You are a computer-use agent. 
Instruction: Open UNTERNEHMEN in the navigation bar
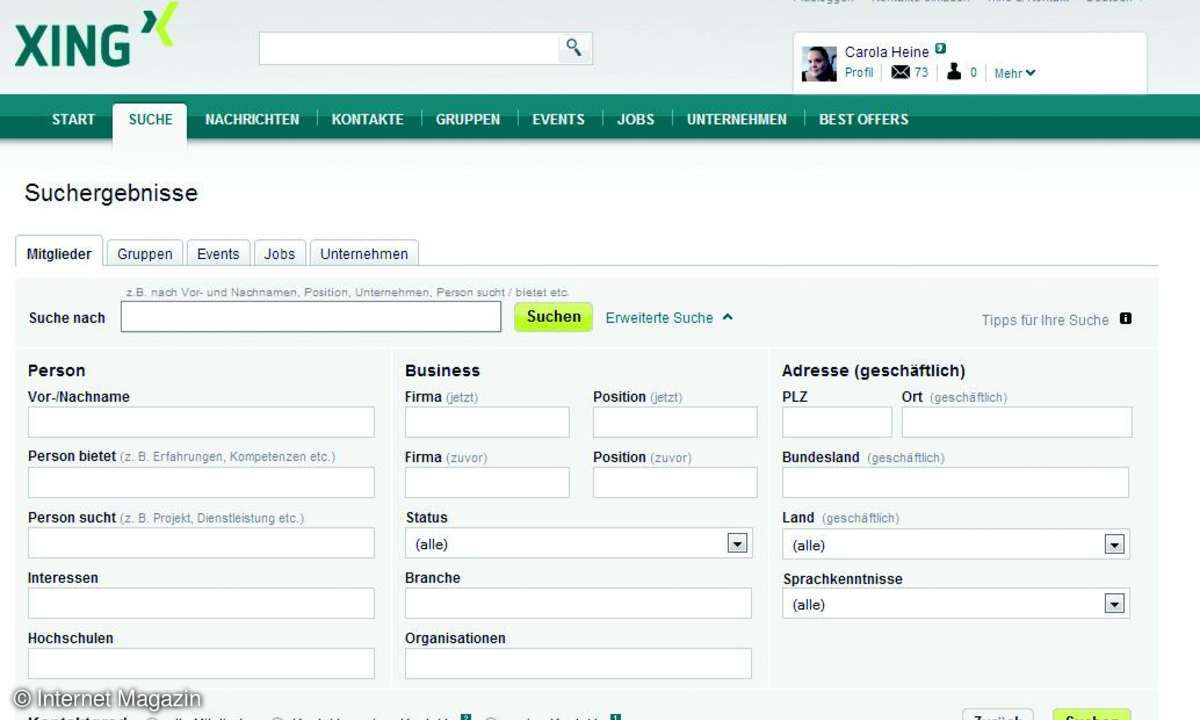pos(736,119)
